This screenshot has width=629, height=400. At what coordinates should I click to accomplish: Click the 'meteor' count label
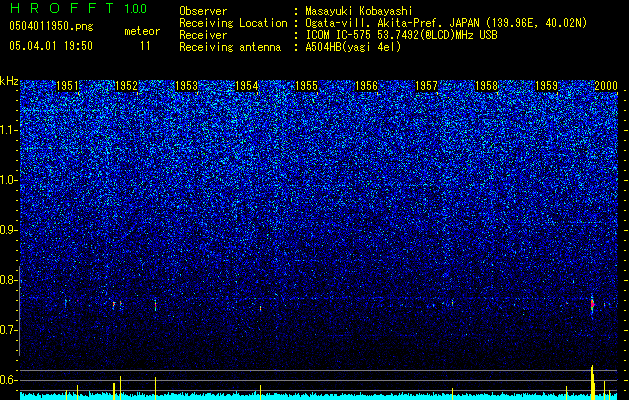click(142, 31)
